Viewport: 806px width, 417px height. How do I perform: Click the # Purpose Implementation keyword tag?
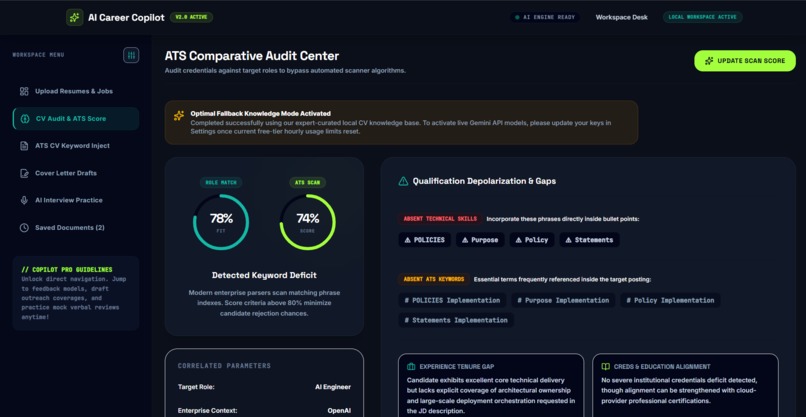point(563,300)
